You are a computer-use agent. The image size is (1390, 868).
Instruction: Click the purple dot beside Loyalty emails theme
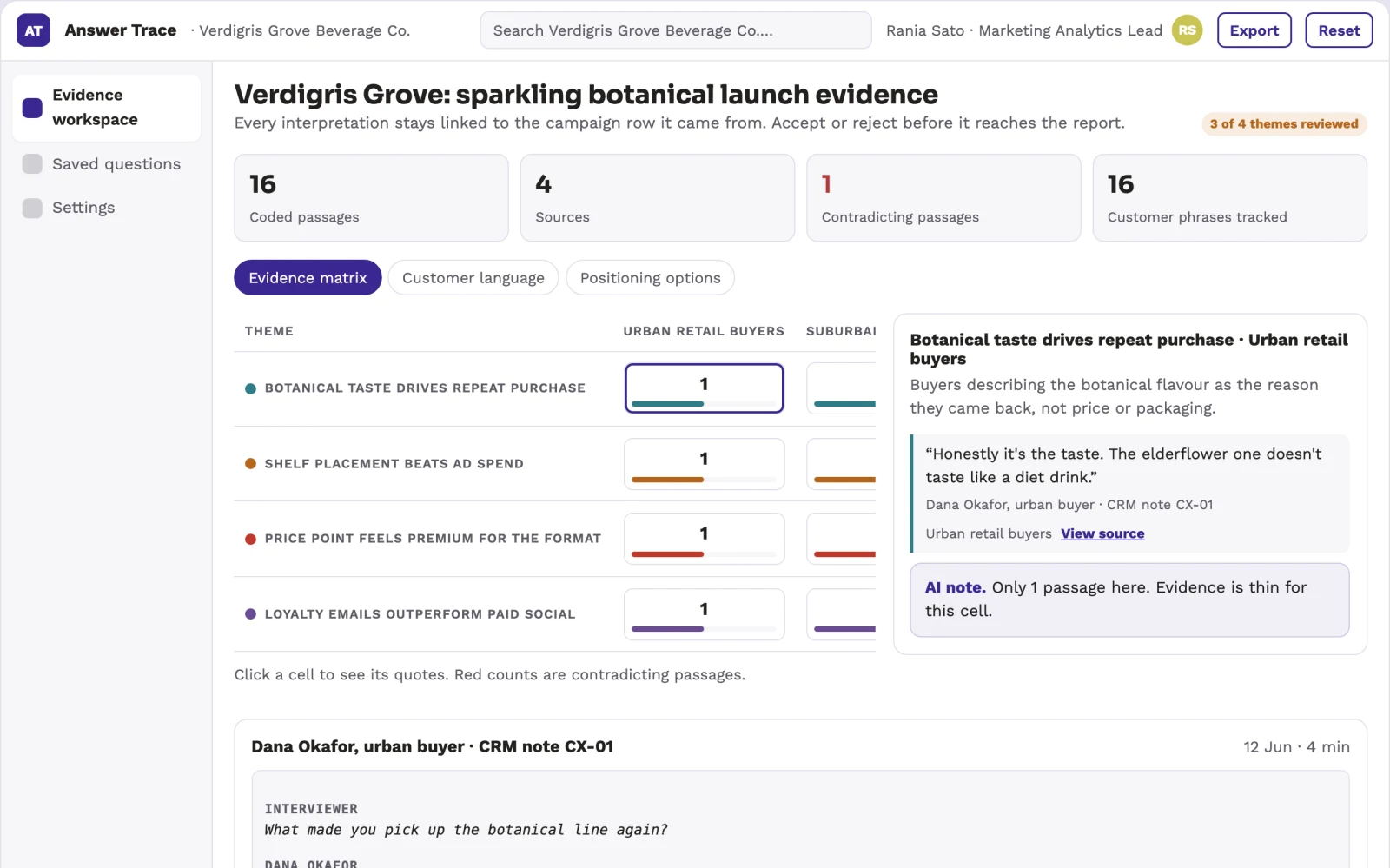(250, 614)
